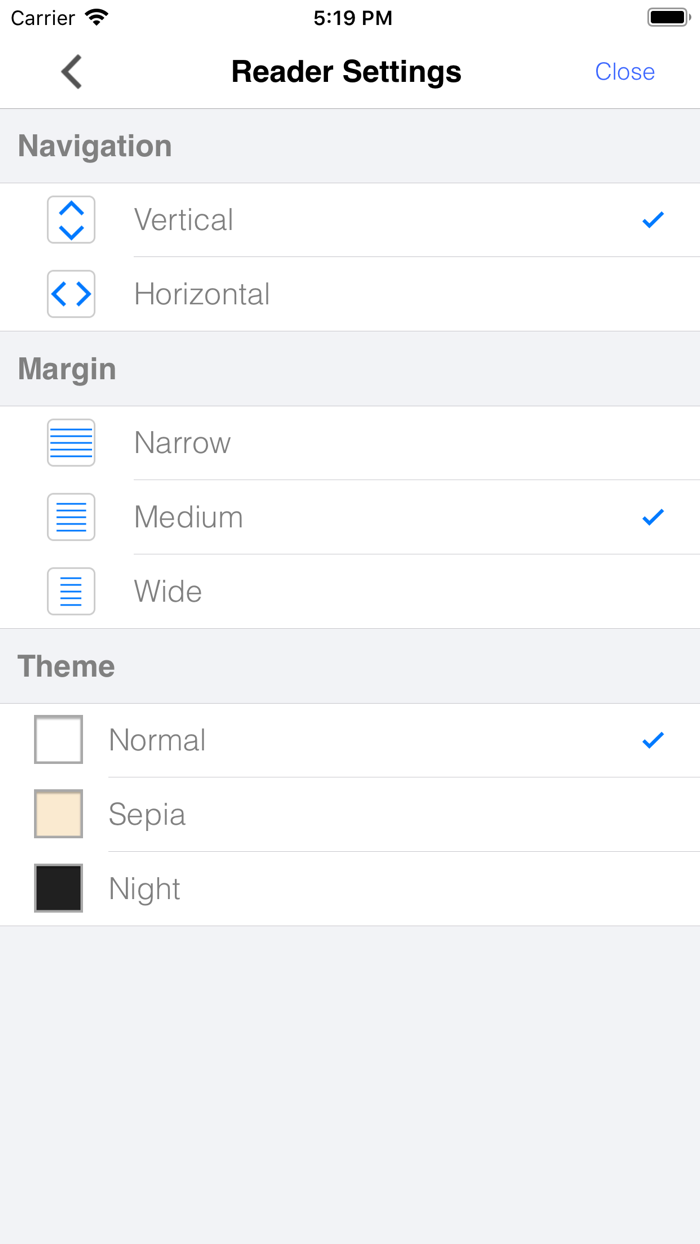The width and height of the screenshot is (700, 1244).
Task: Tap the checkmark beside Vertical
Action: [653, 220]
